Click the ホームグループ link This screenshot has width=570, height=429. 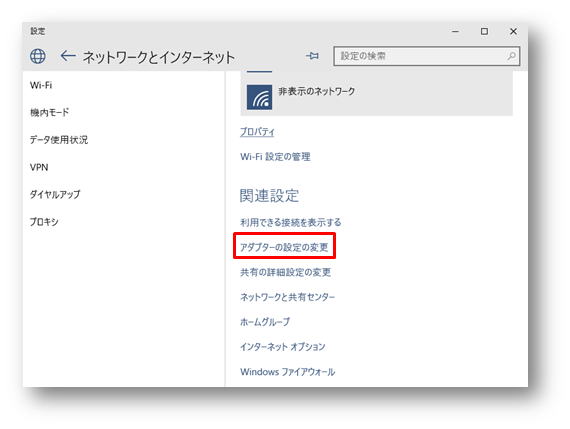pyautogui.click(x=265, y=322)
